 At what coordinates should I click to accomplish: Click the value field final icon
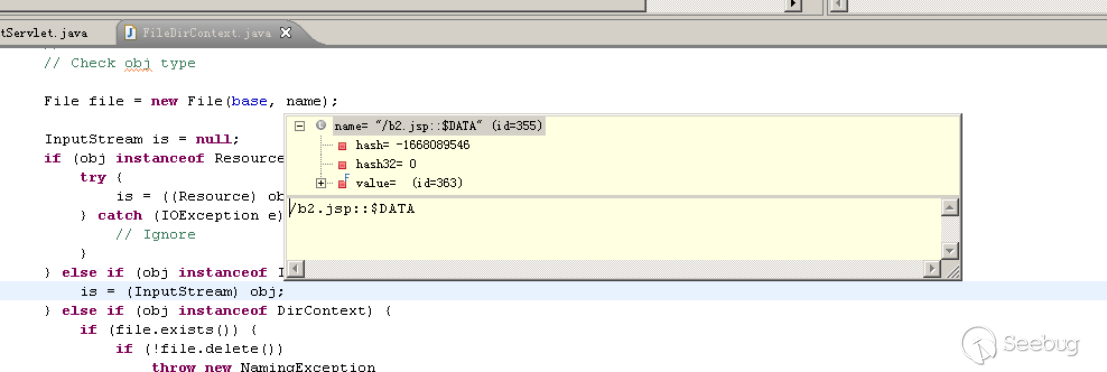pyautogui.click(x=343, y=183)
